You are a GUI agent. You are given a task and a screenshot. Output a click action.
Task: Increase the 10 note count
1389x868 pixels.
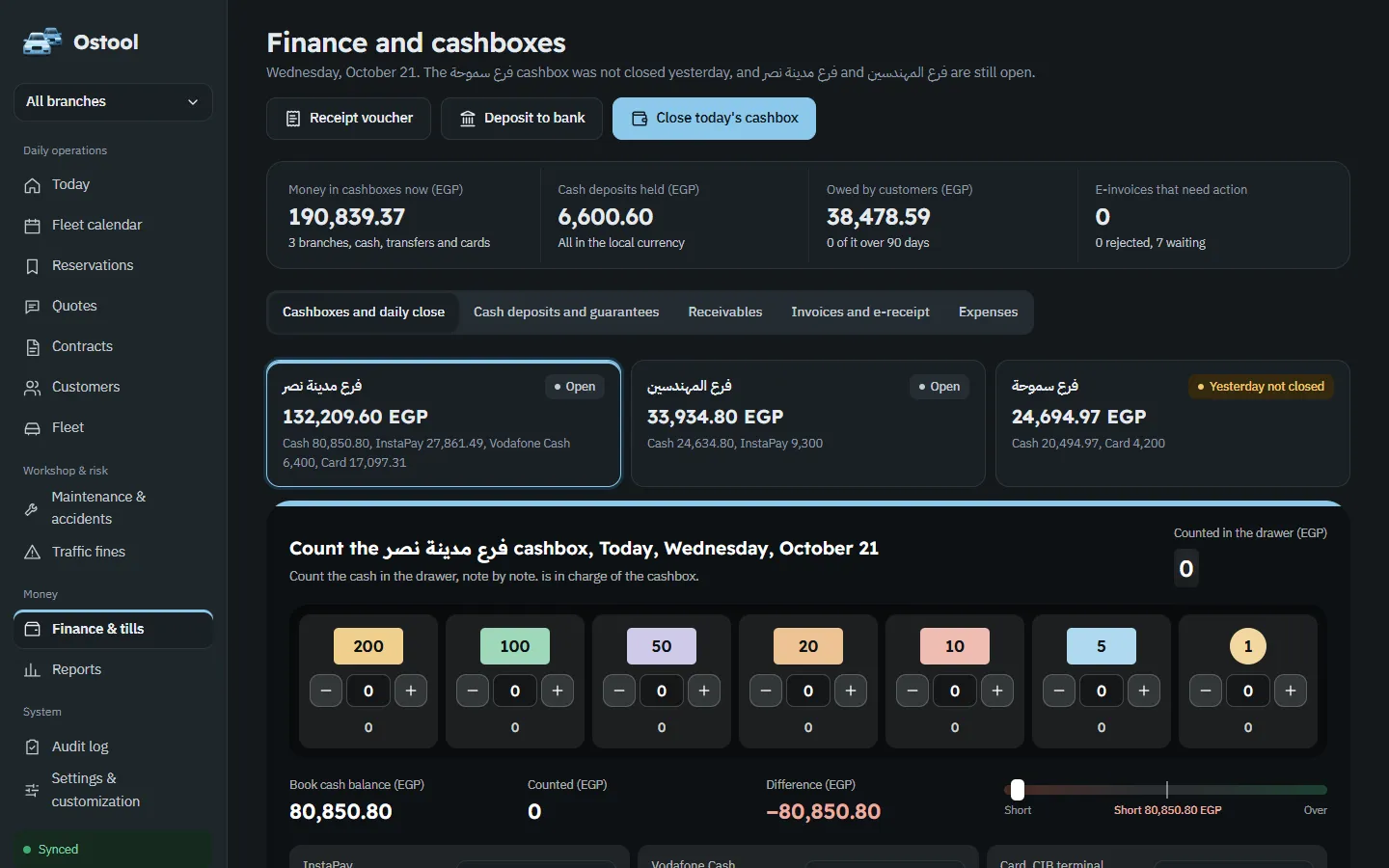point(997,691)
